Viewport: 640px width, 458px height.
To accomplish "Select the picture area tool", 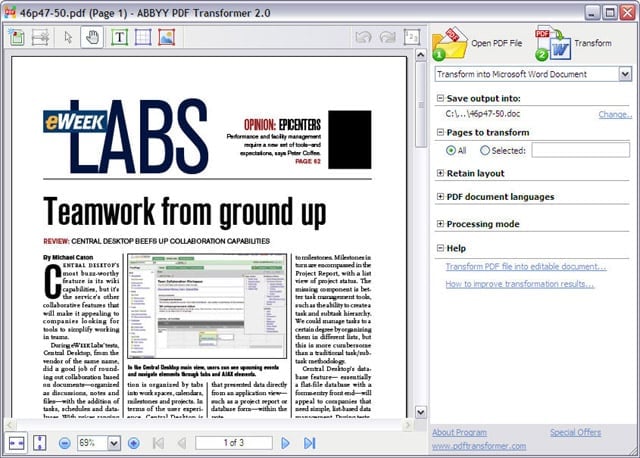I will (167, 37).
